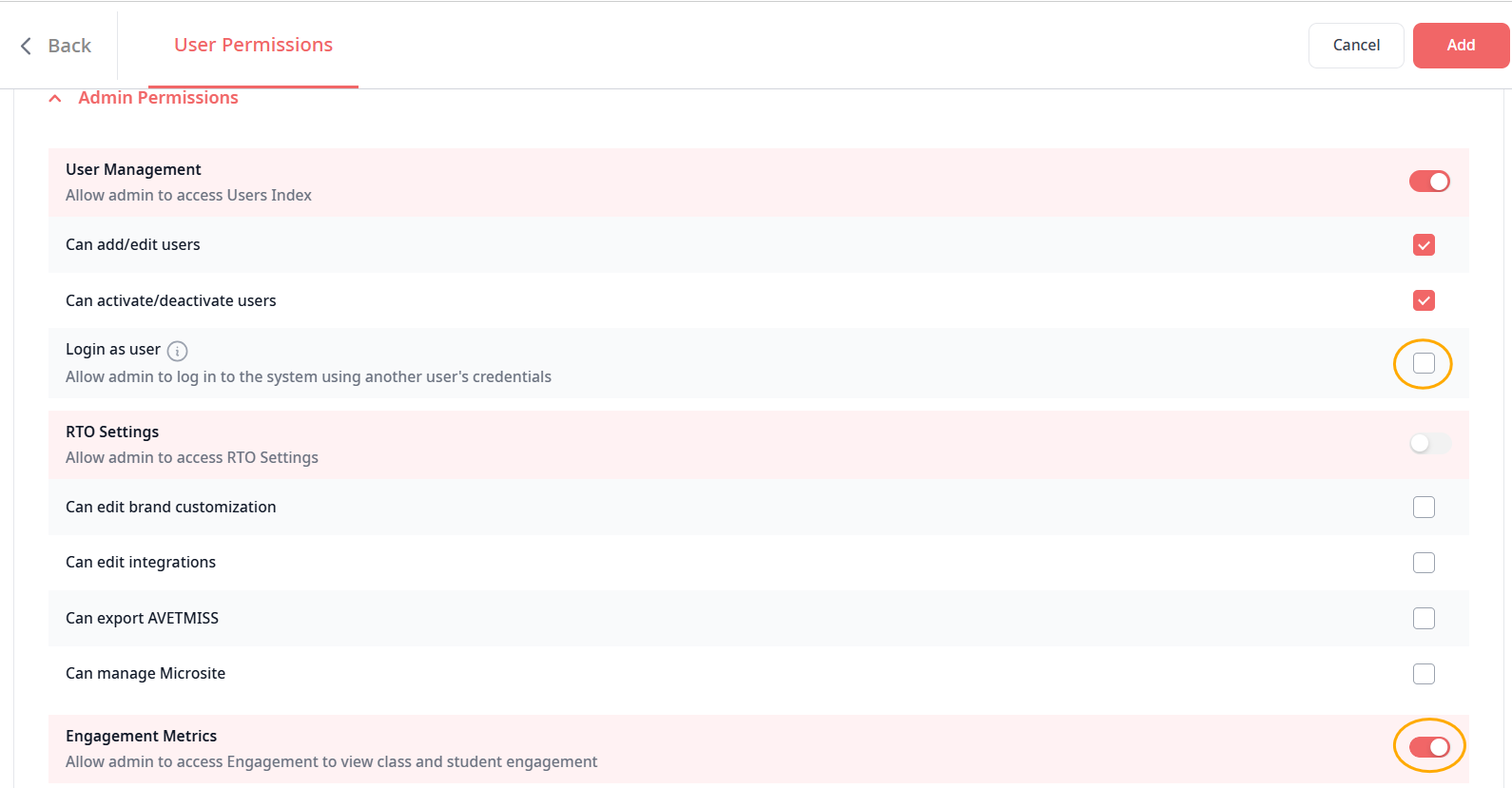Click the 'Login as user' label
1512x788 pixels.
113,349
